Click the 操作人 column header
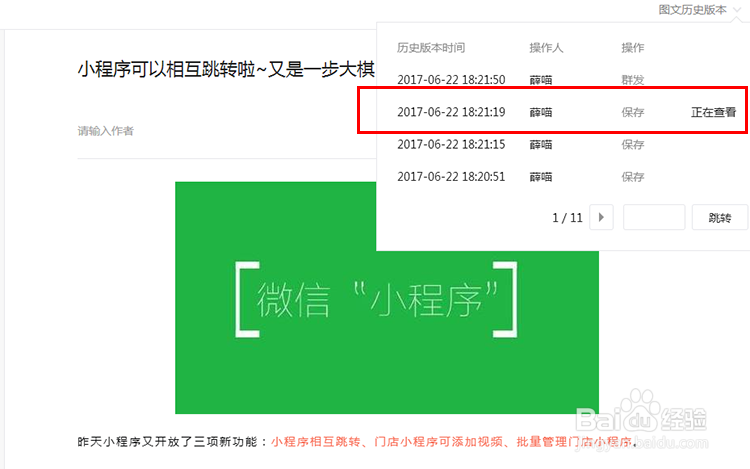 546,48
